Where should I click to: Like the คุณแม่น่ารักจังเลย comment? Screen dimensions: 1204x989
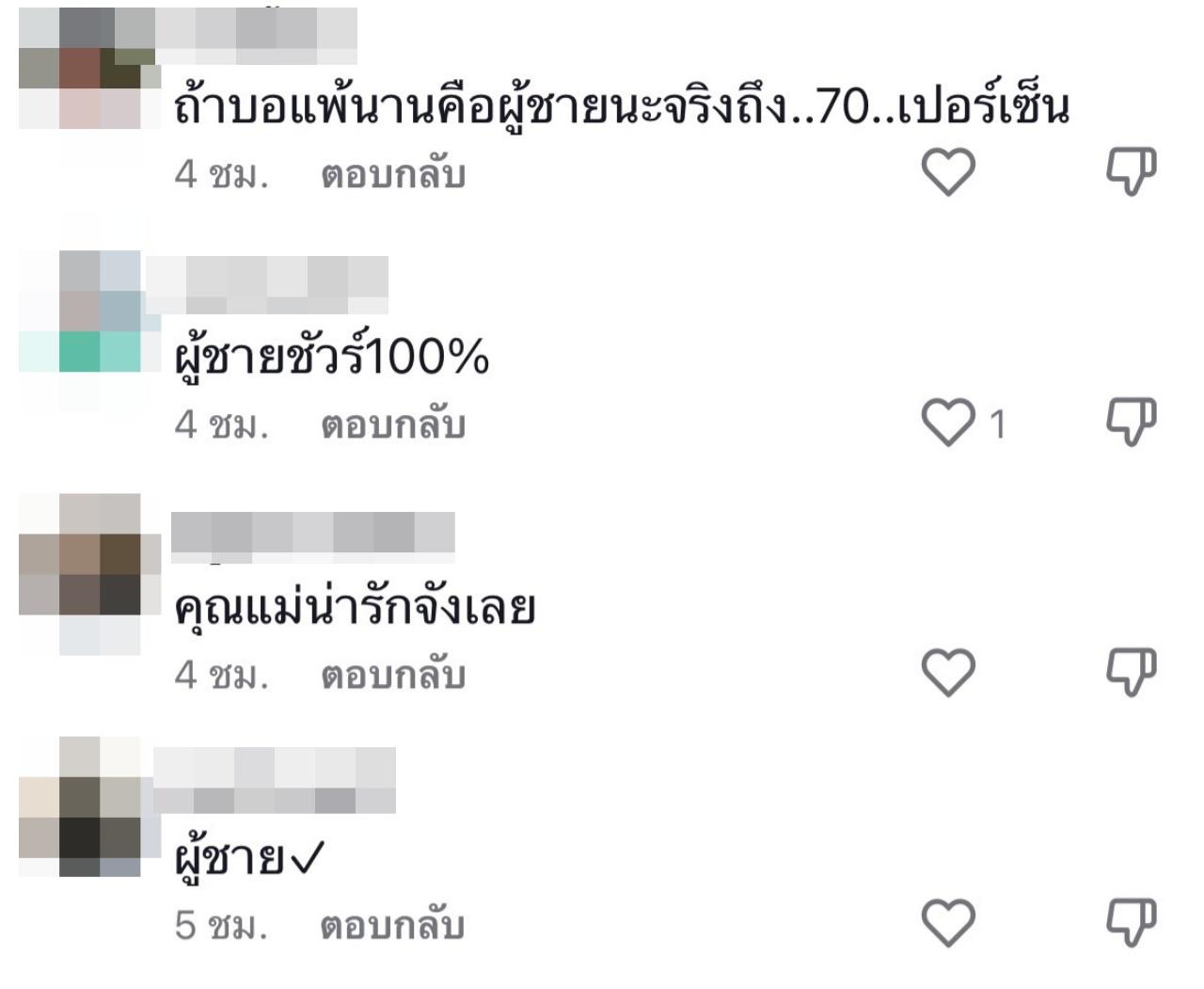pyautogui.click(x=947, y=673)
